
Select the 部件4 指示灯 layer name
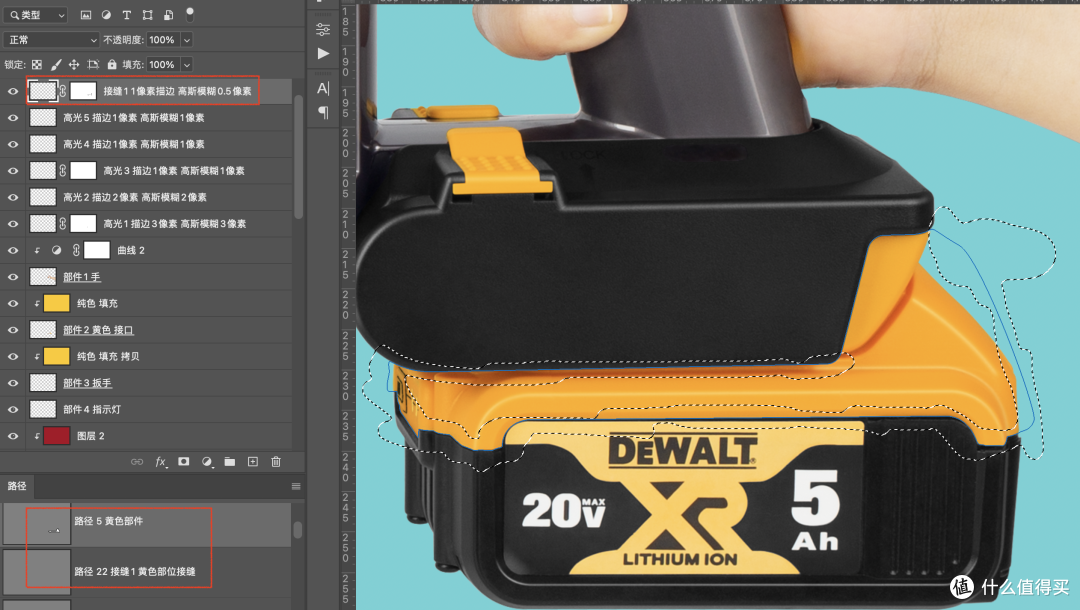92,410
